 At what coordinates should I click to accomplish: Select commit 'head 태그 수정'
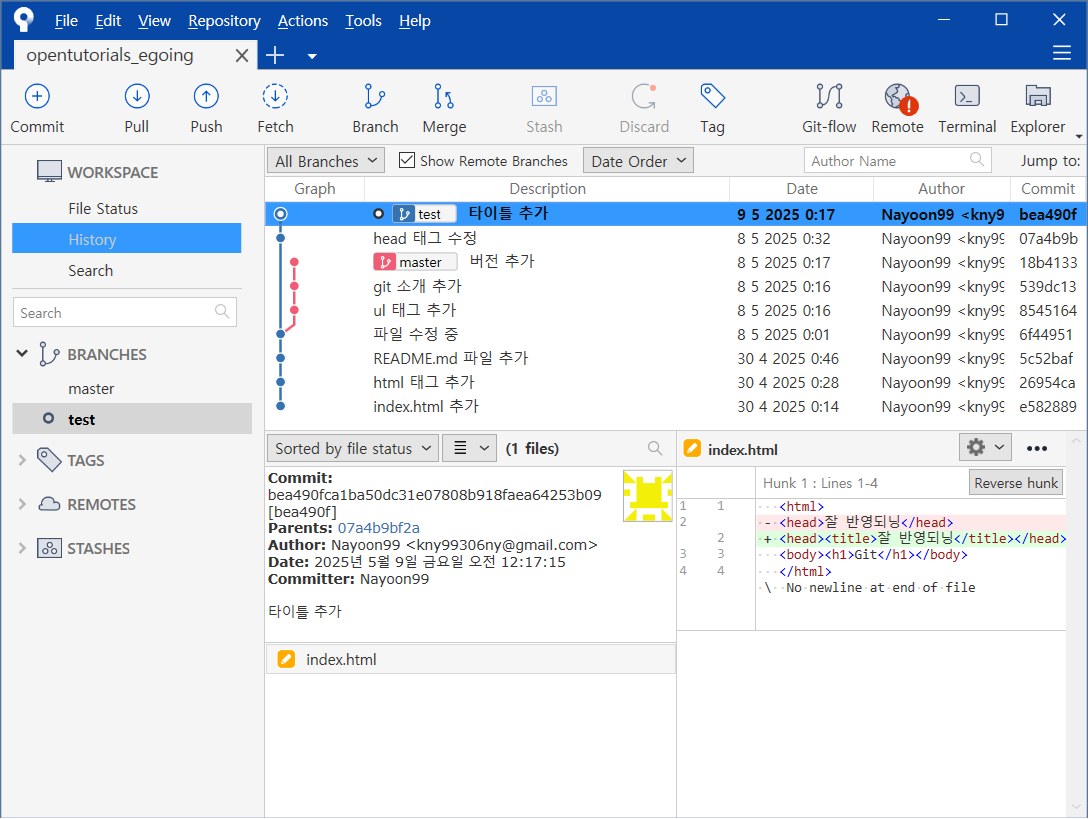pyautogui.click(x=676, y=238)
